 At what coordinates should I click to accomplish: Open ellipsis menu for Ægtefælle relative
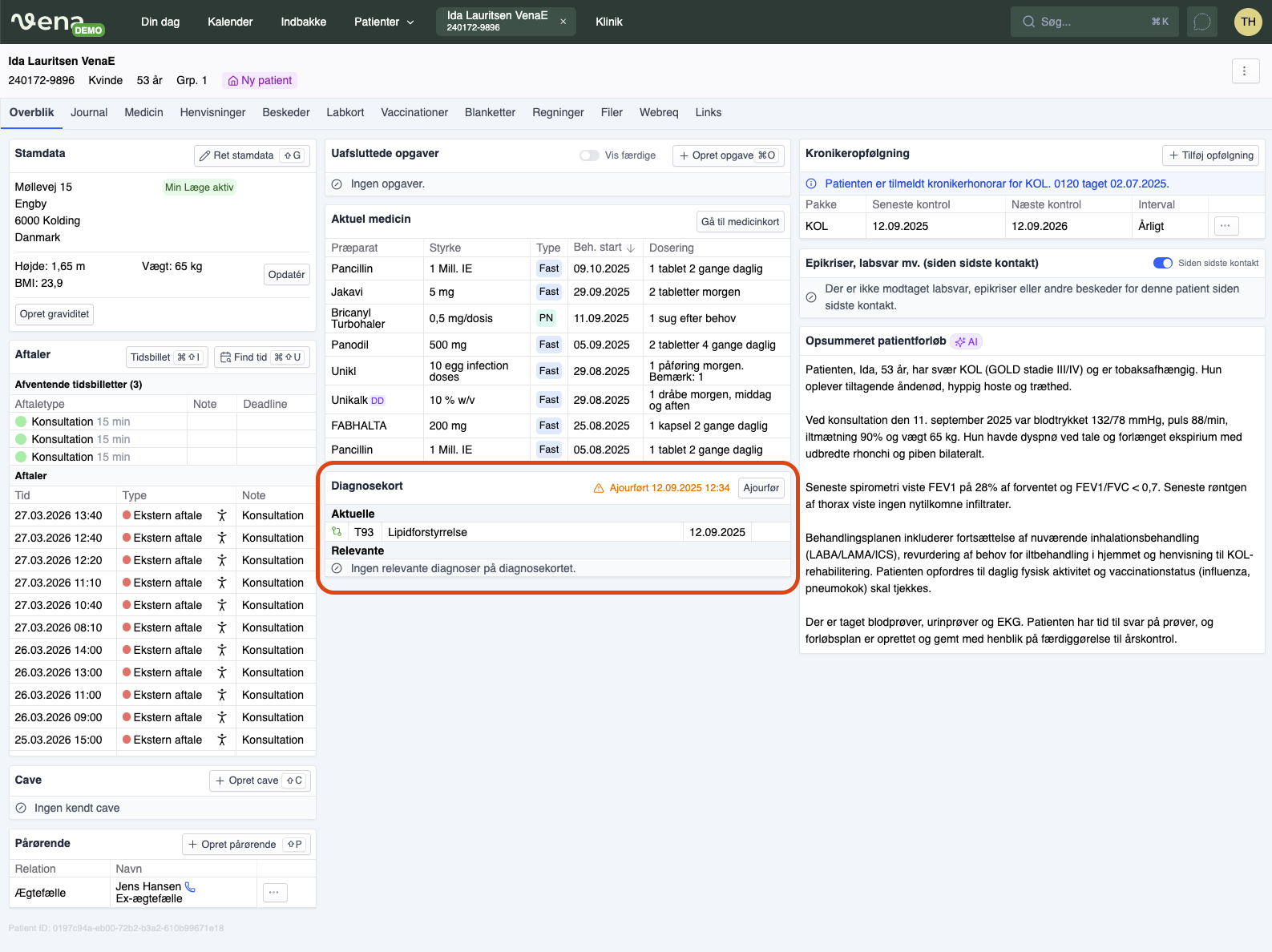click(x=274, y=893)
